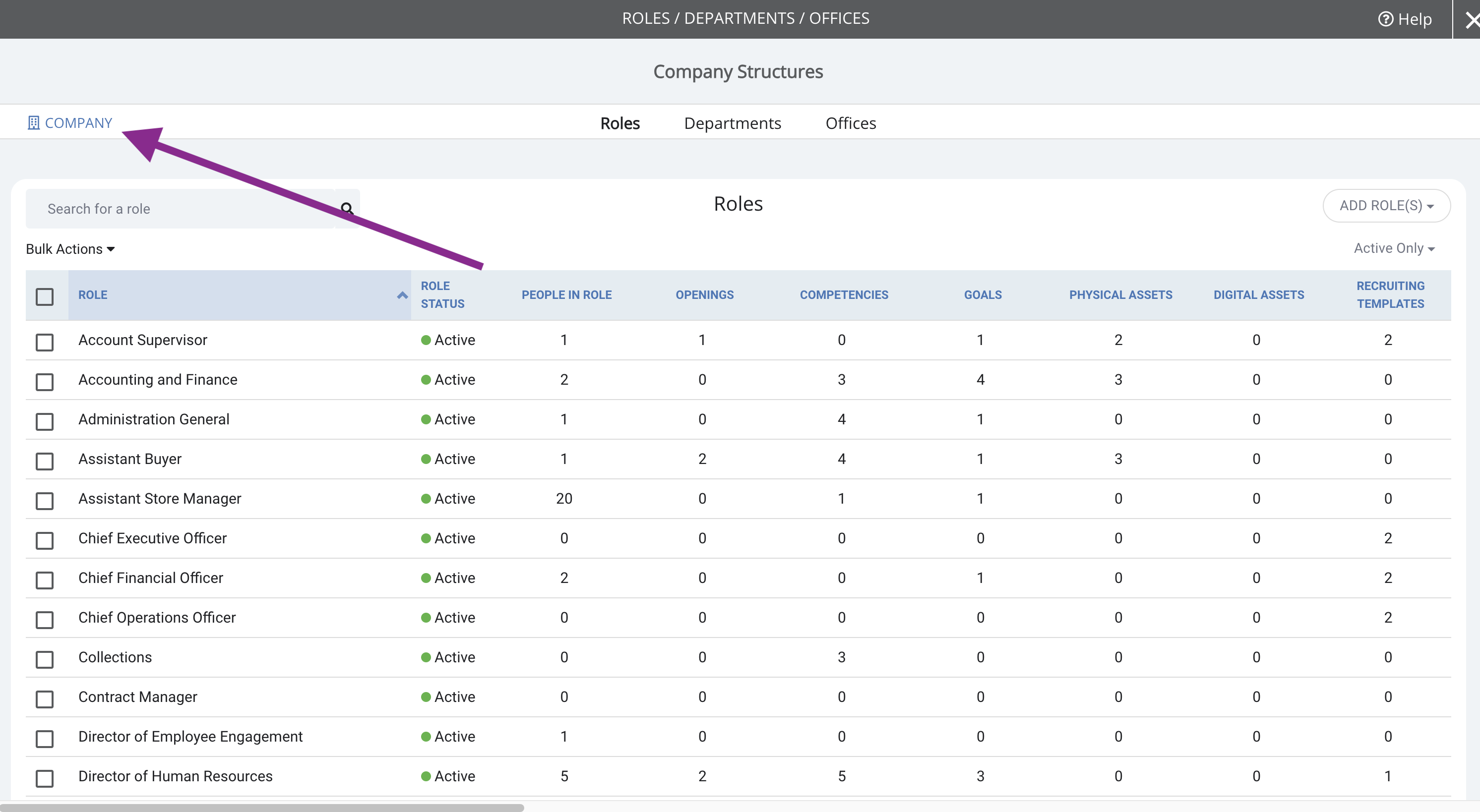
Task: Click Account Supervisor Active status
Action: pos(447,340)
